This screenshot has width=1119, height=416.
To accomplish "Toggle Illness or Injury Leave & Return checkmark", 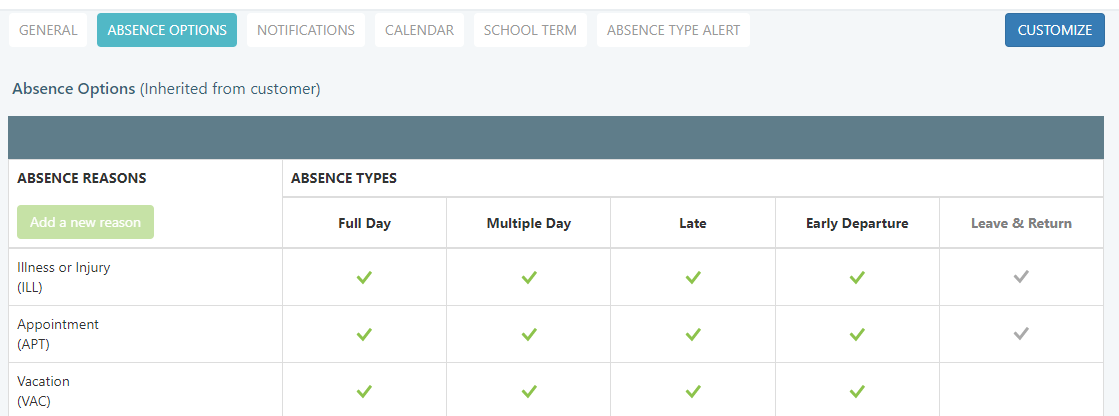I will [1020, 277].
